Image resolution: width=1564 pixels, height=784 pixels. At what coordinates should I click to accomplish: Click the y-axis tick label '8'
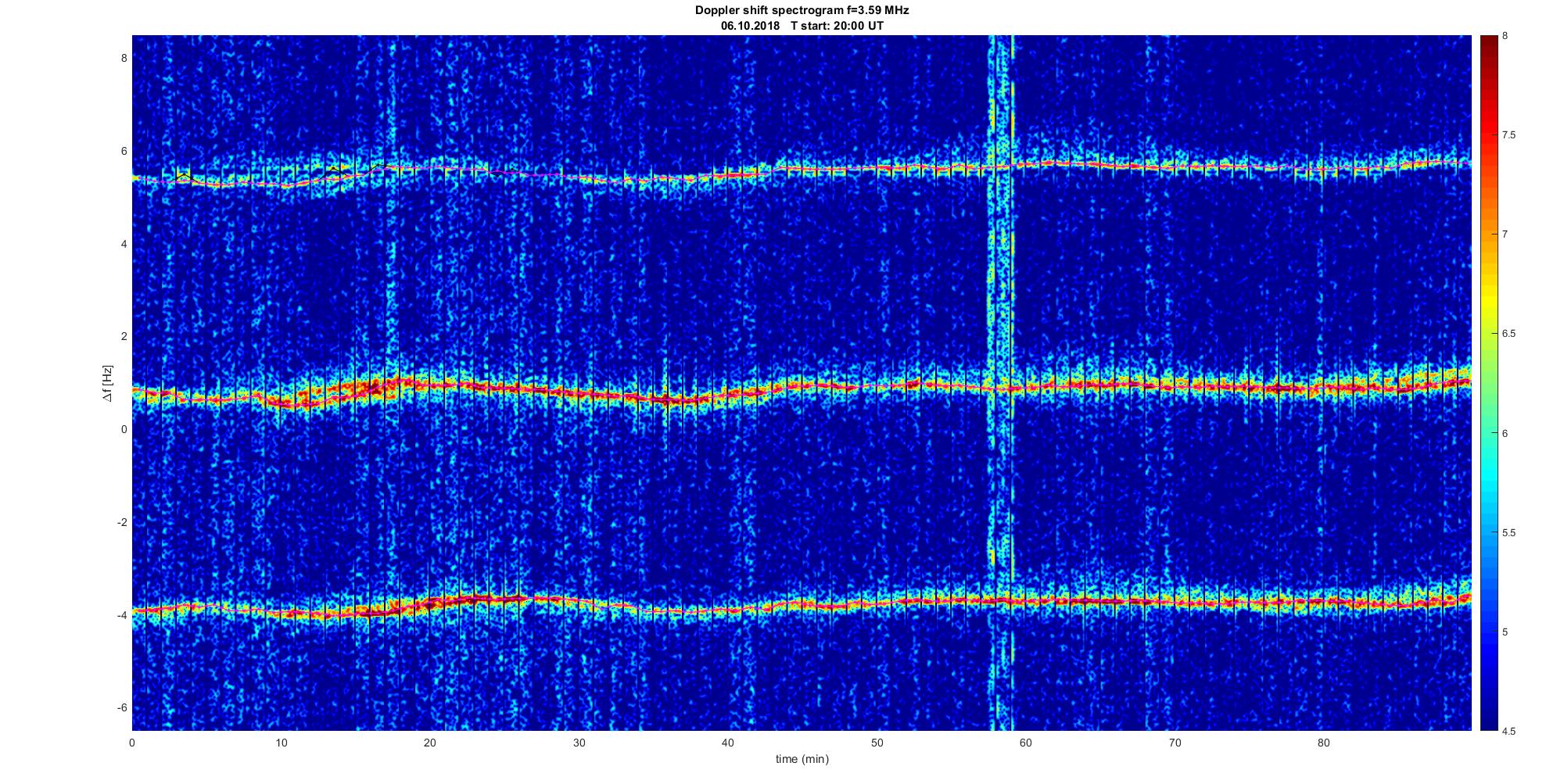coord(123,59)
